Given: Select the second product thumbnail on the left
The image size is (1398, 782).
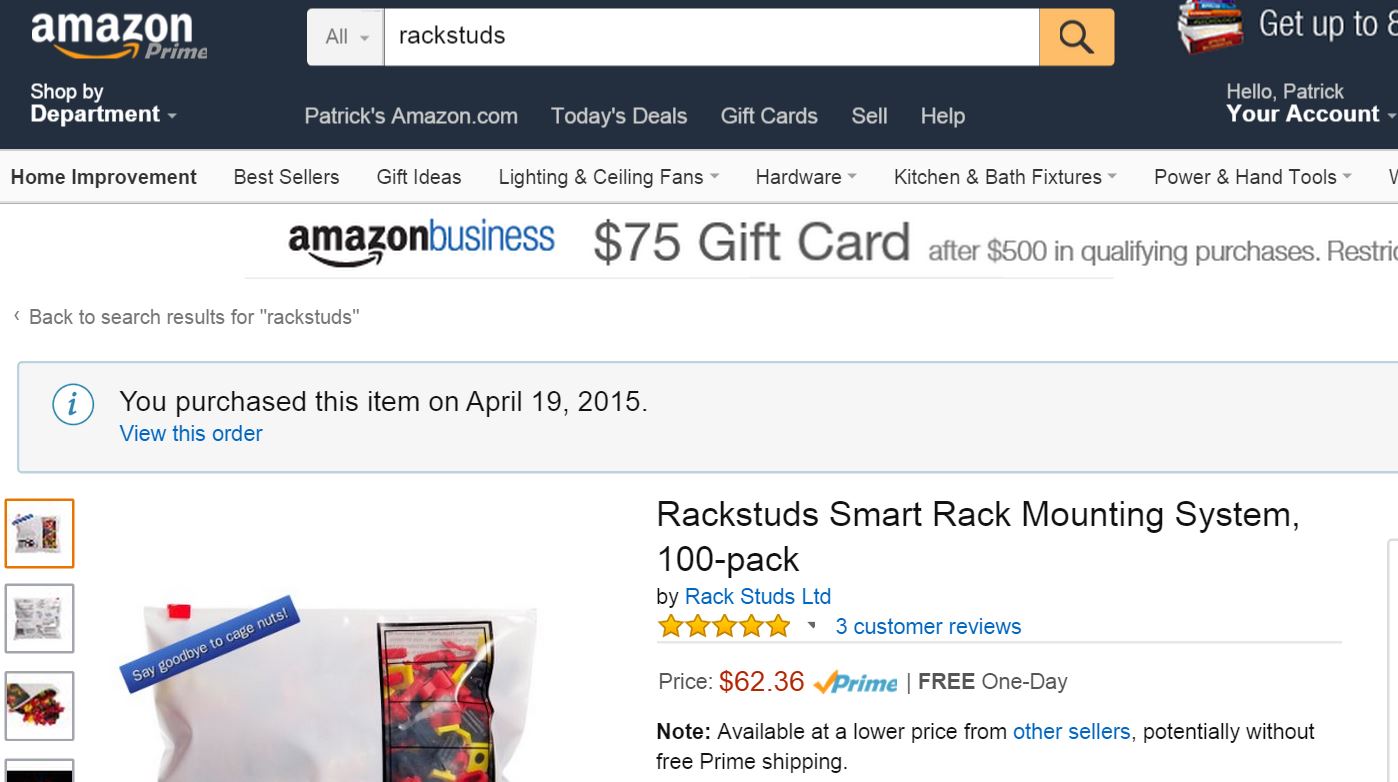Looking at the screenshot, I should pyautogui.click(x=39, y=618).
